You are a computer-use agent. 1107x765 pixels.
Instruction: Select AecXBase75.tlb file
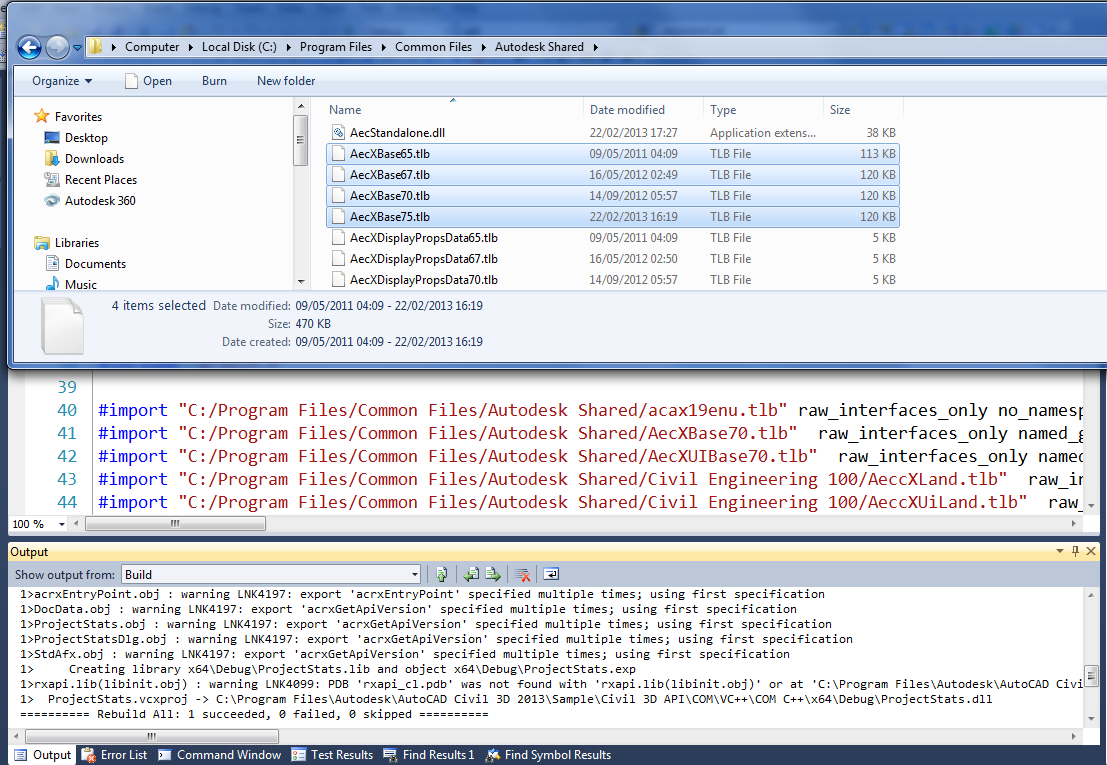[x=613, y=217]
